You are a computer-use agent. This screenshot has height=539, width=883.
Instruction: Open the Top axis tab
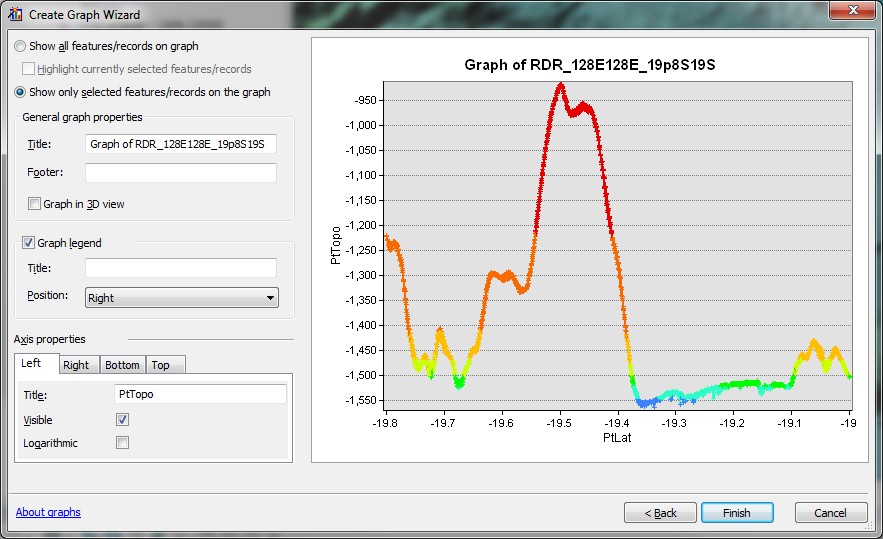coord(166,365)
